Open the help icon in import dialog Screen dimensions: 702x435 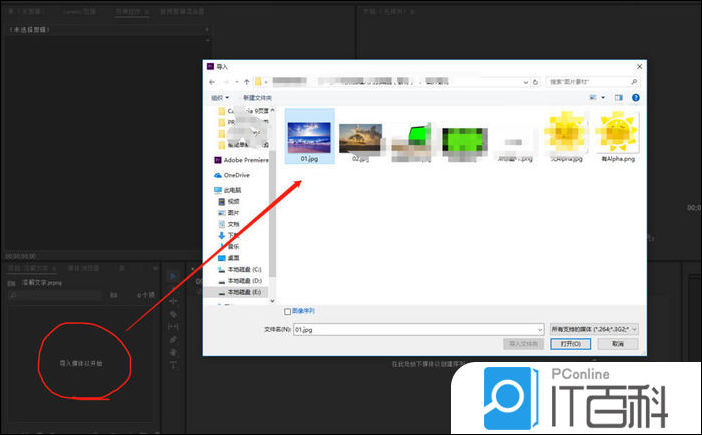click(635, 97)
